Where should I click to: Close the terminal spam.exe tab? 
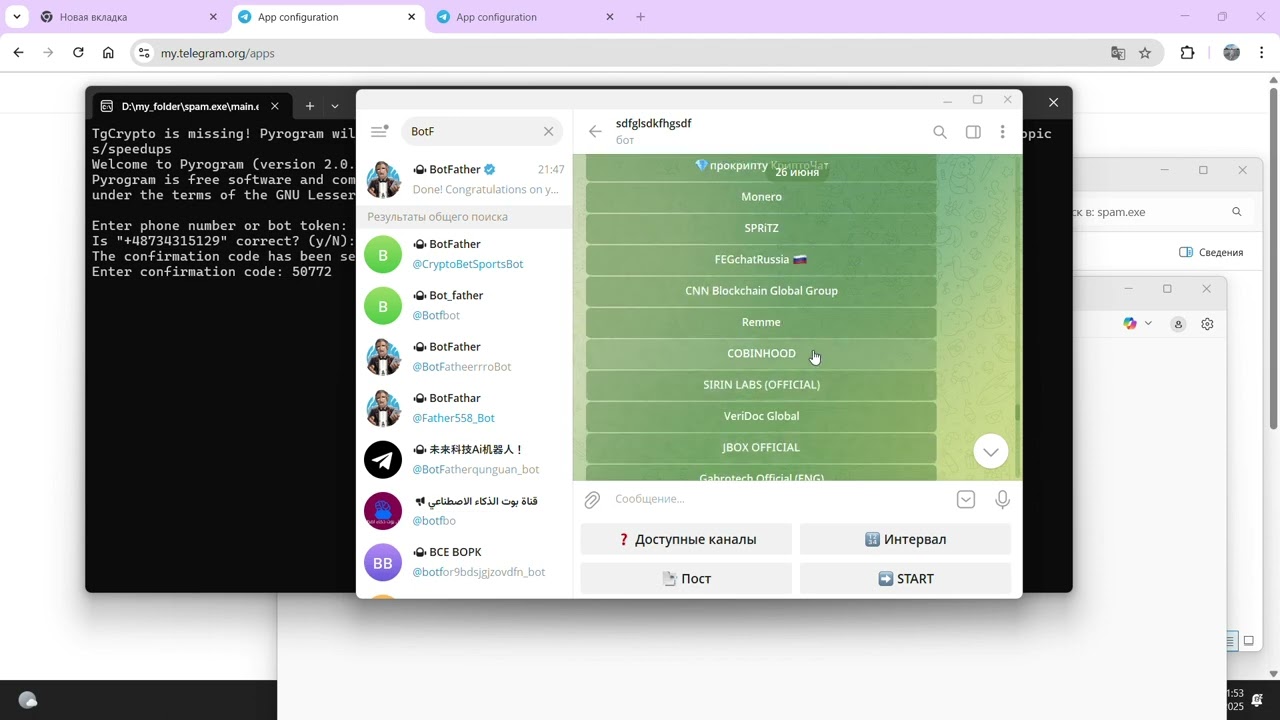[275, 106]
